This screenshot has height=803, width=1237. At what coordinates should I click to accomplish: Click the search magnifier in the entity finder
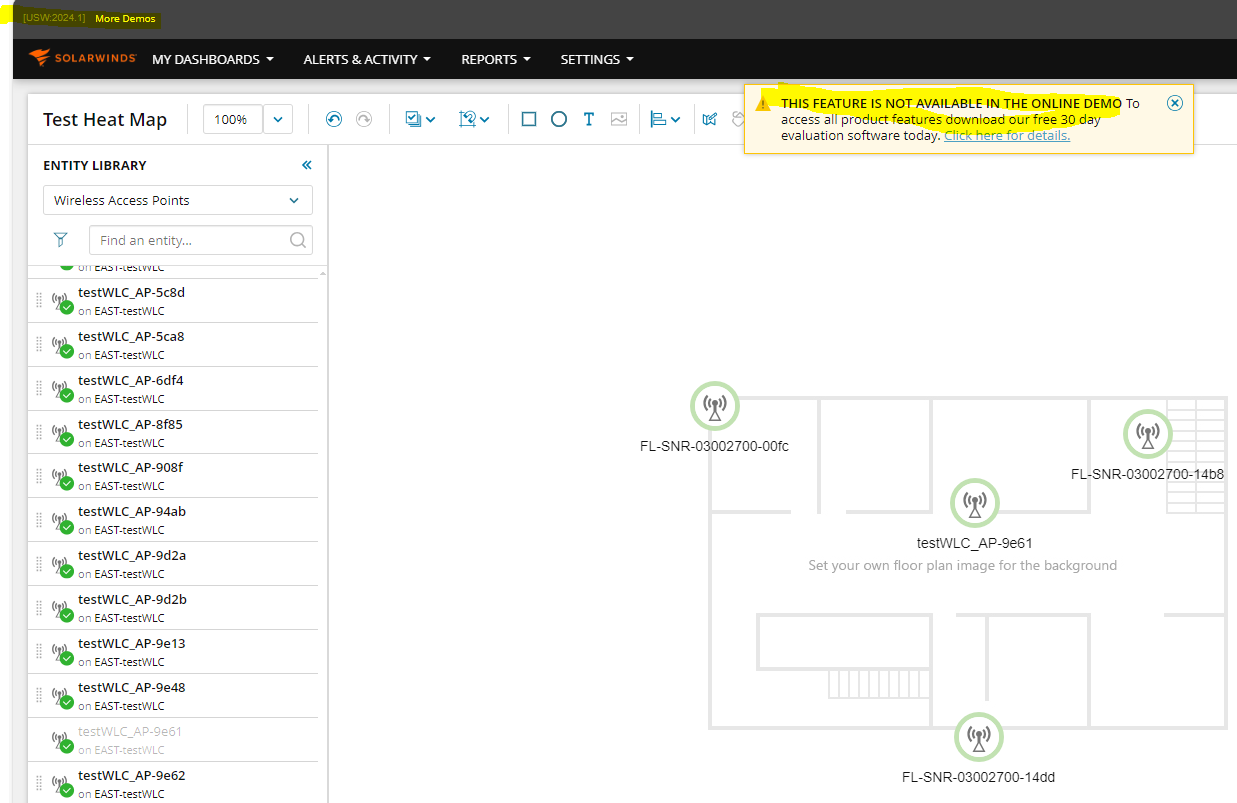pos(297,240)
